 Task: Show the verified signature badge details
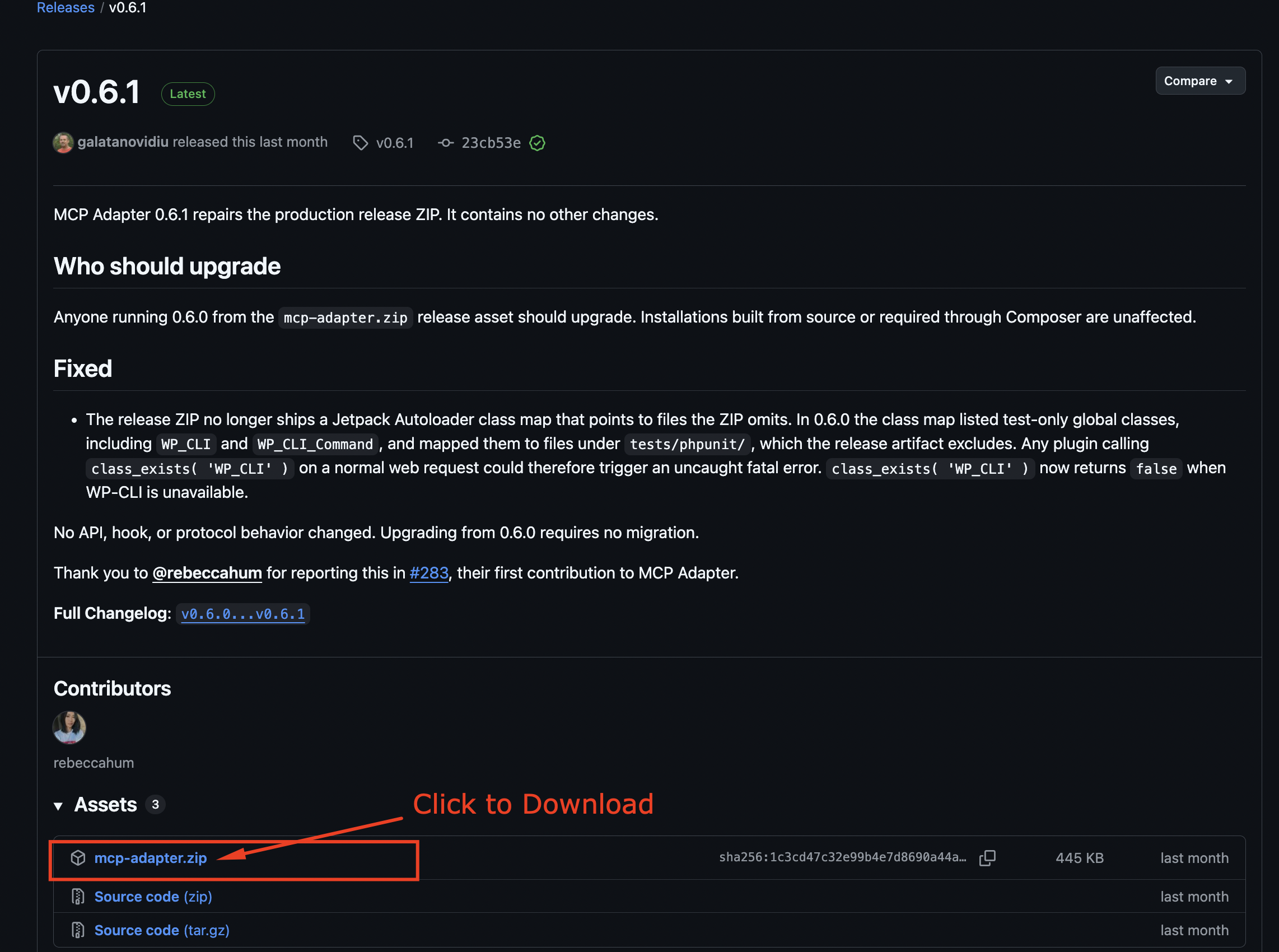coord(537,143)
